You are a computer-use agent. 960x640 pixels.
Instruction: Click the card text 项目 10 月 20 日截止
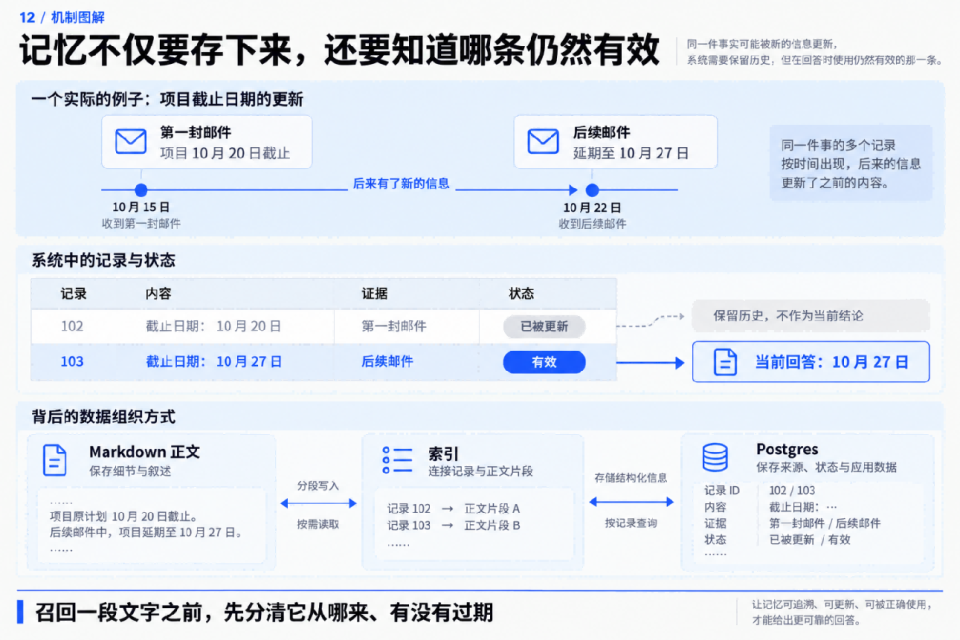(x=225, y=153)
